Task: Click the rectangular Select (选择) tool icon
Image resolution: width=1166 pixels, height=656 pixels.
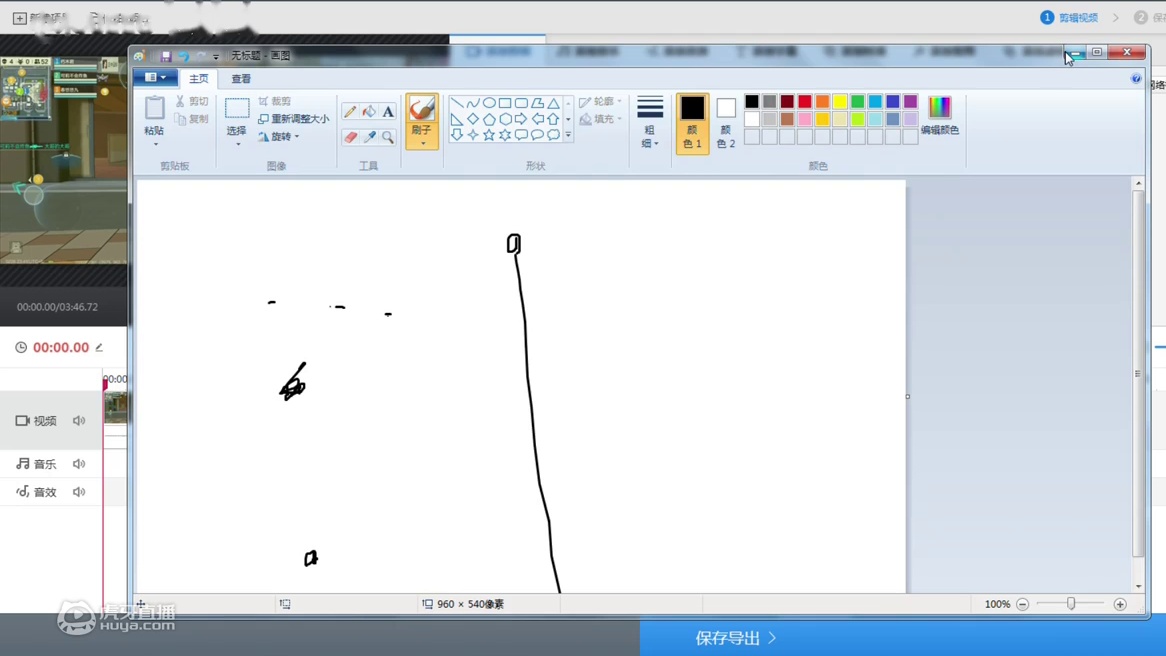Action: (237, 109)
